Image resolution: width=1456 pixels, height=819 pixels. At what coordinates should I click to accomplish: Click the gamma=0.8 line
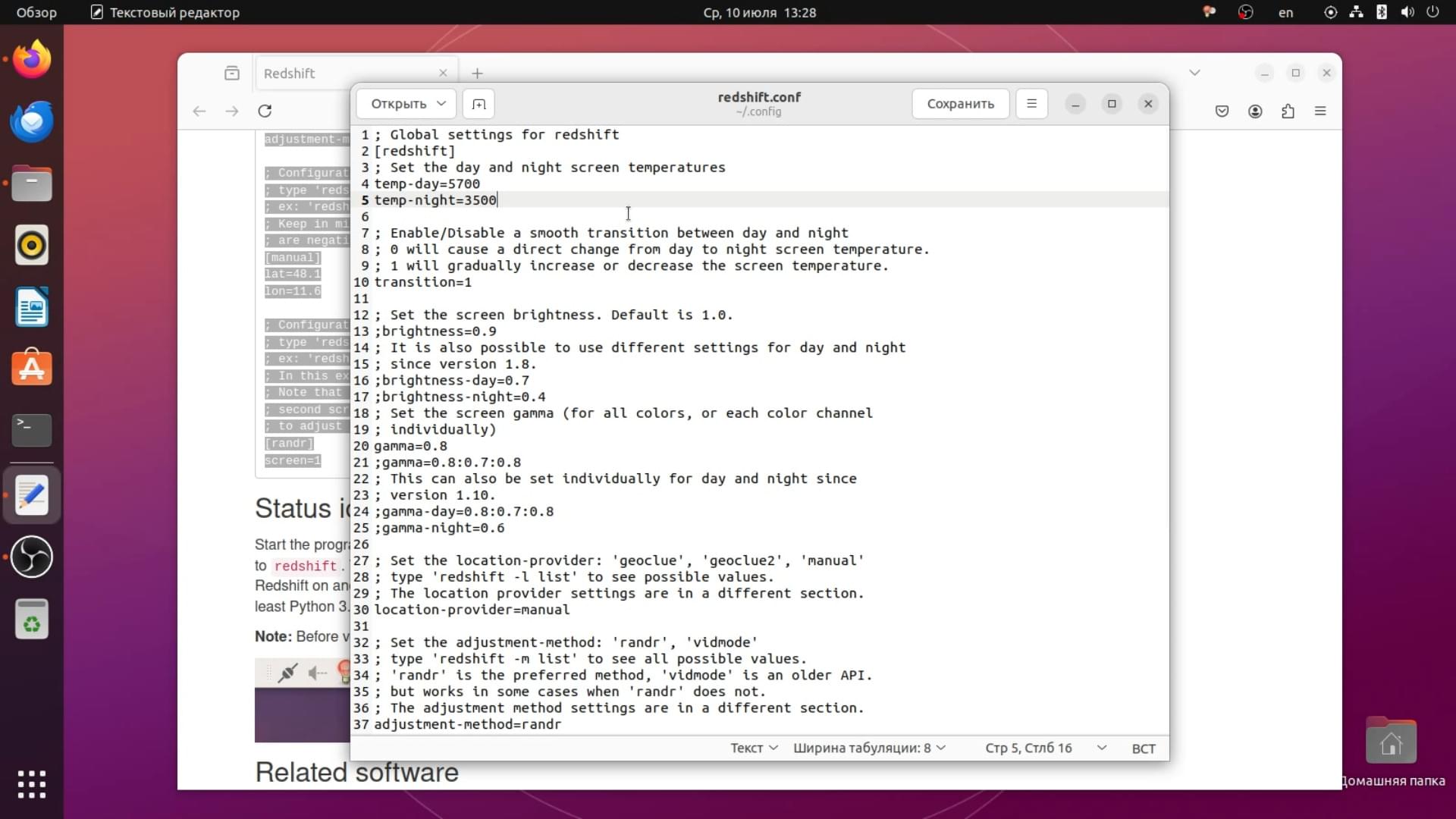pyautogui.click(x=410, y=446)
